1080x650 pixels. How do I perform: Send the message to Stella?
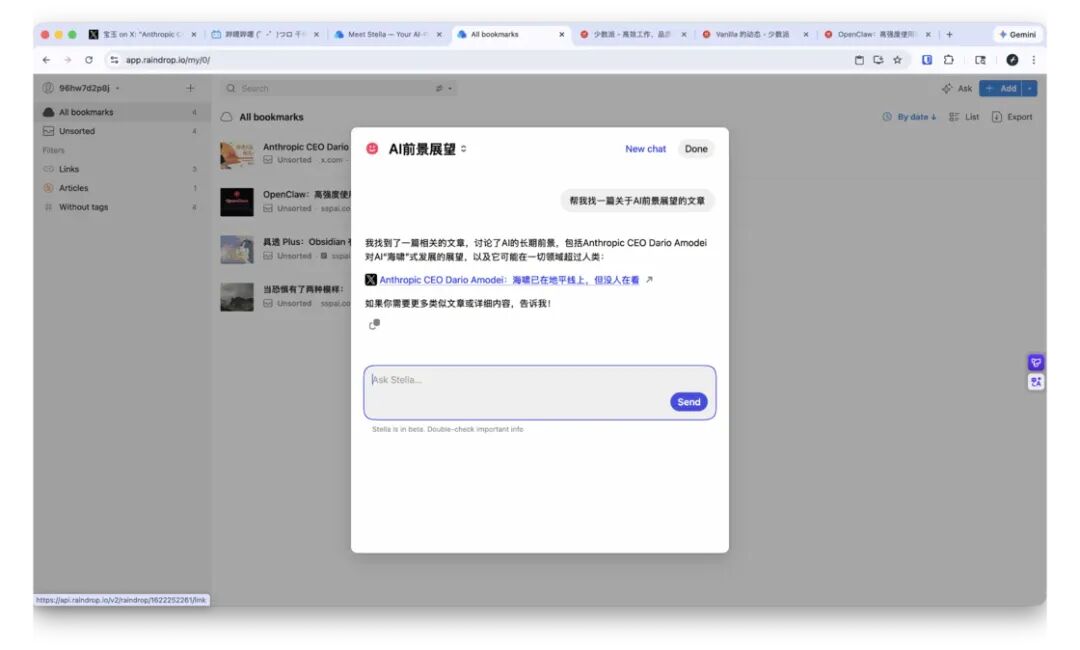[688, 402]
